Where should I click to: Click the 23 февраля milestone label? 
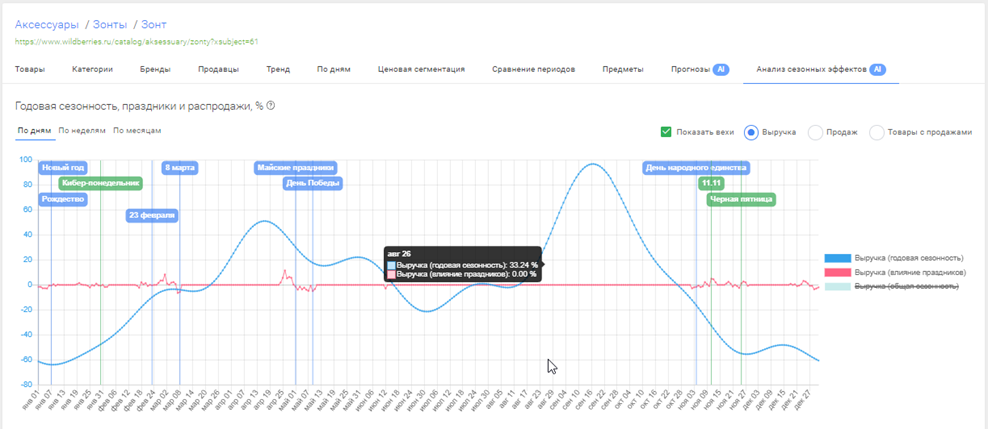pyautogui.click(x=152, y=215)
